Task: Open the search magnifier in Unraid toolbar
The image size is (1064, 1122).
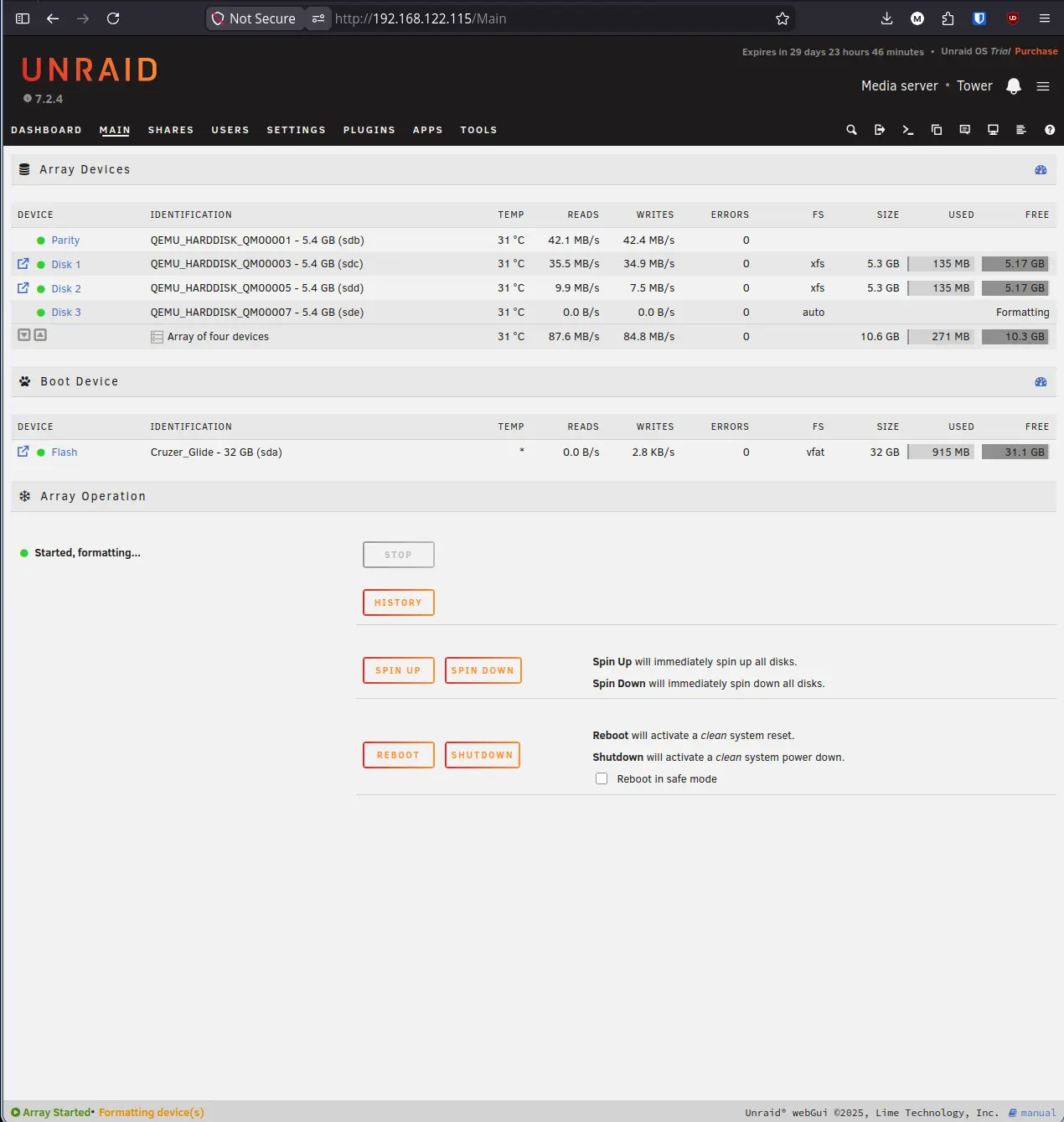Action: point(851,130)
